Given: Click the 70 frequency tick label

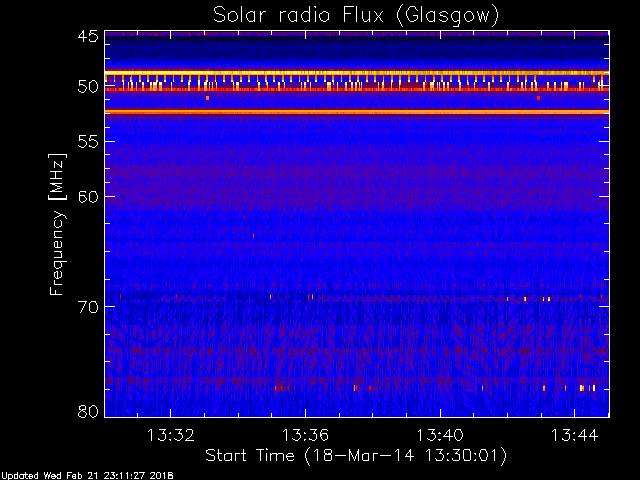Looking at the screenshot, I should (88, 307).
